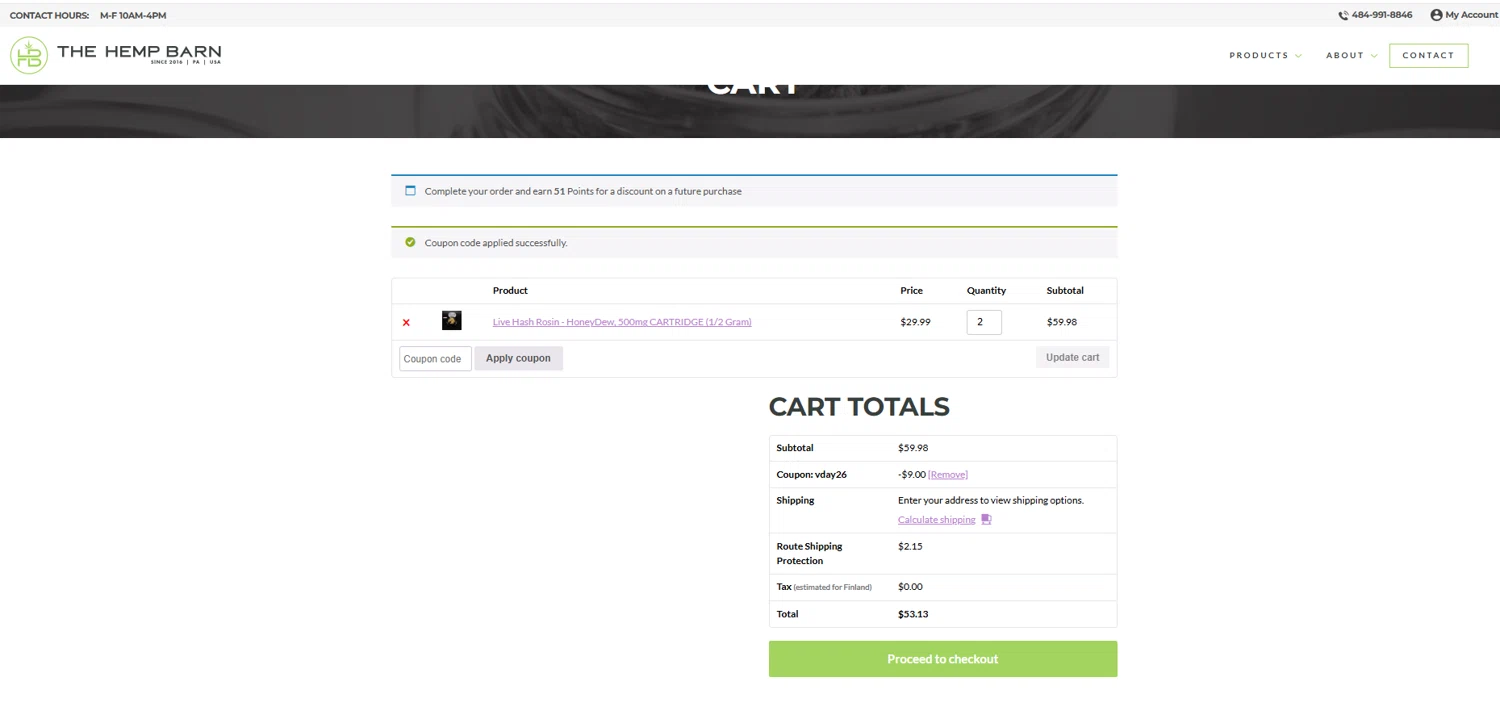
Task: Expand the About menu chevron
Action: pos(1374,56)
